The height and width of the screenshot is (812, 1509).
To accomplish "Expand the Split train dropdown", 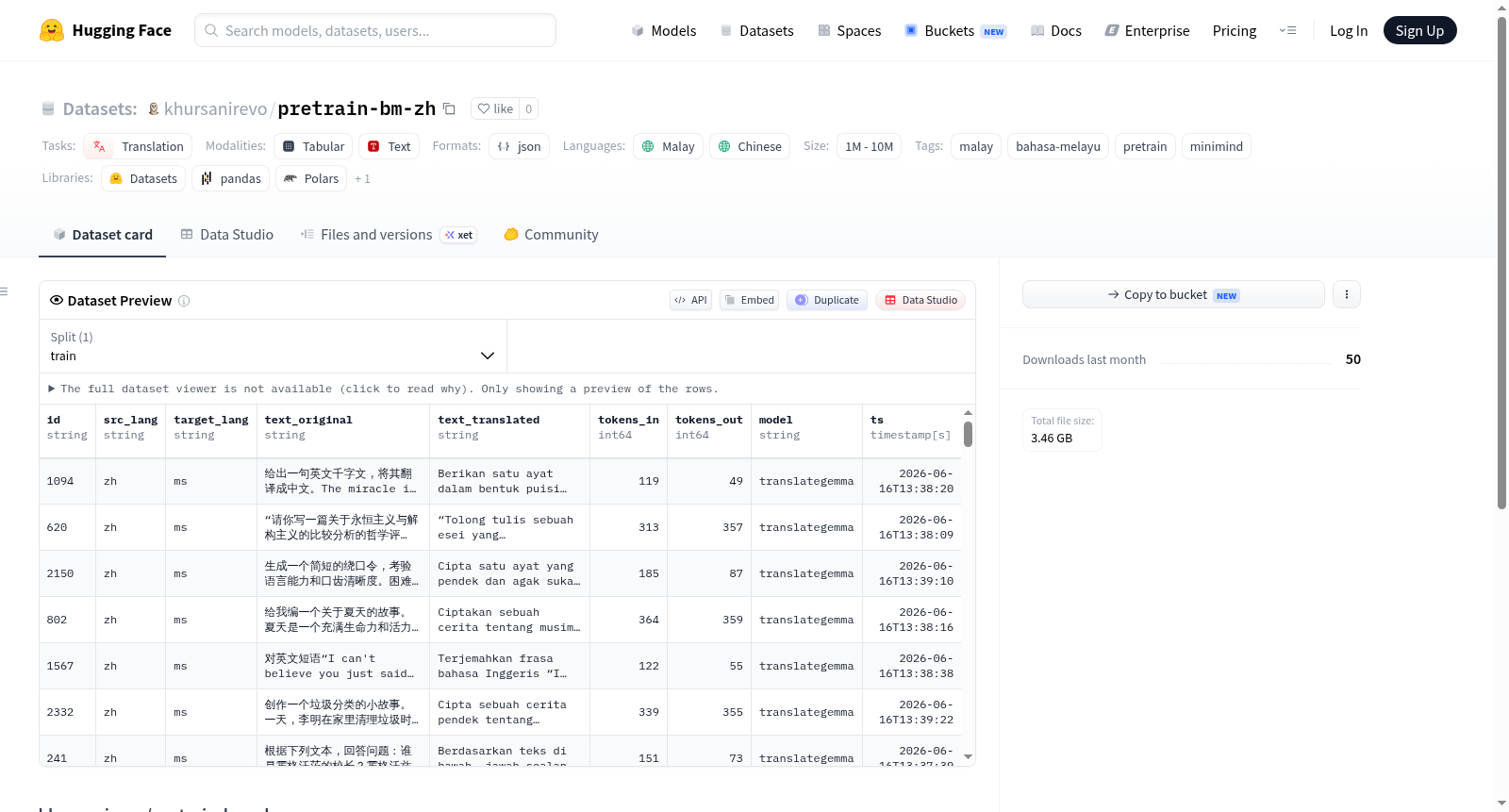I will [x=273, y=346].
